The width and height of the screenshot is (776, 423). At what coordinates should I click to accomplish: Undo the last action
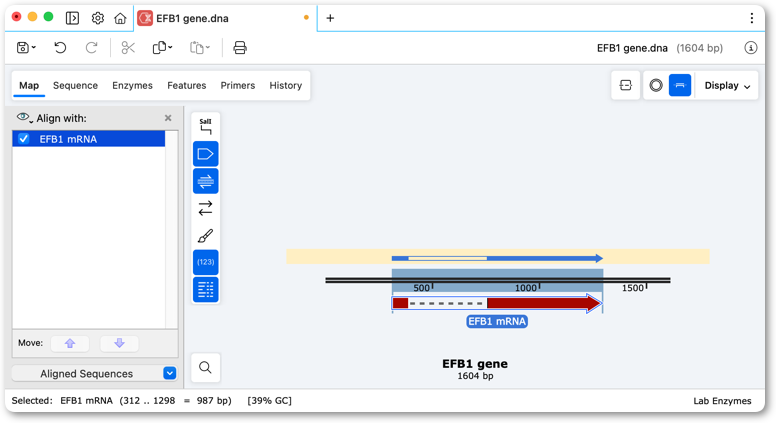tap(60, 47)
